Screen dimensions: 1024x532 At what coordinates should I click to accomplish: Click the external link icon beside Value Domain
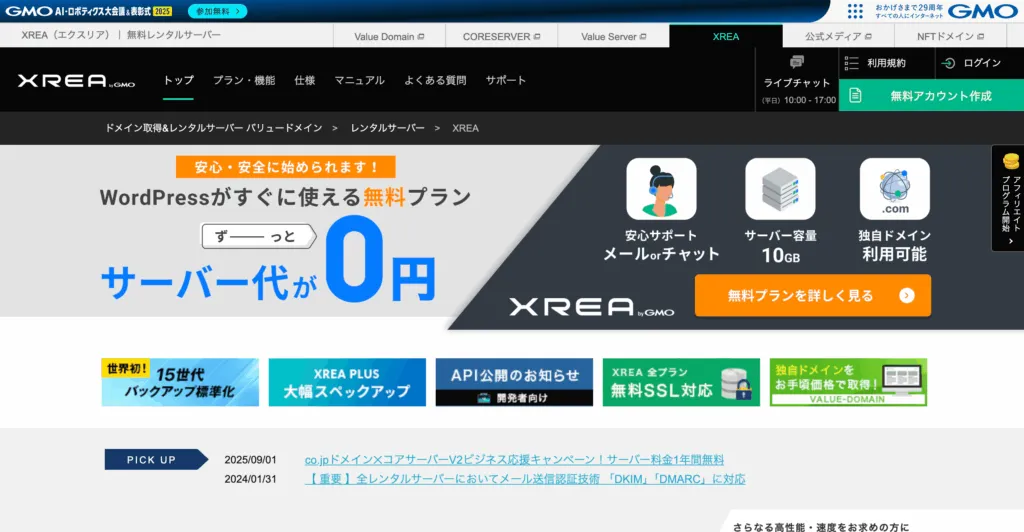pos(421,37)
